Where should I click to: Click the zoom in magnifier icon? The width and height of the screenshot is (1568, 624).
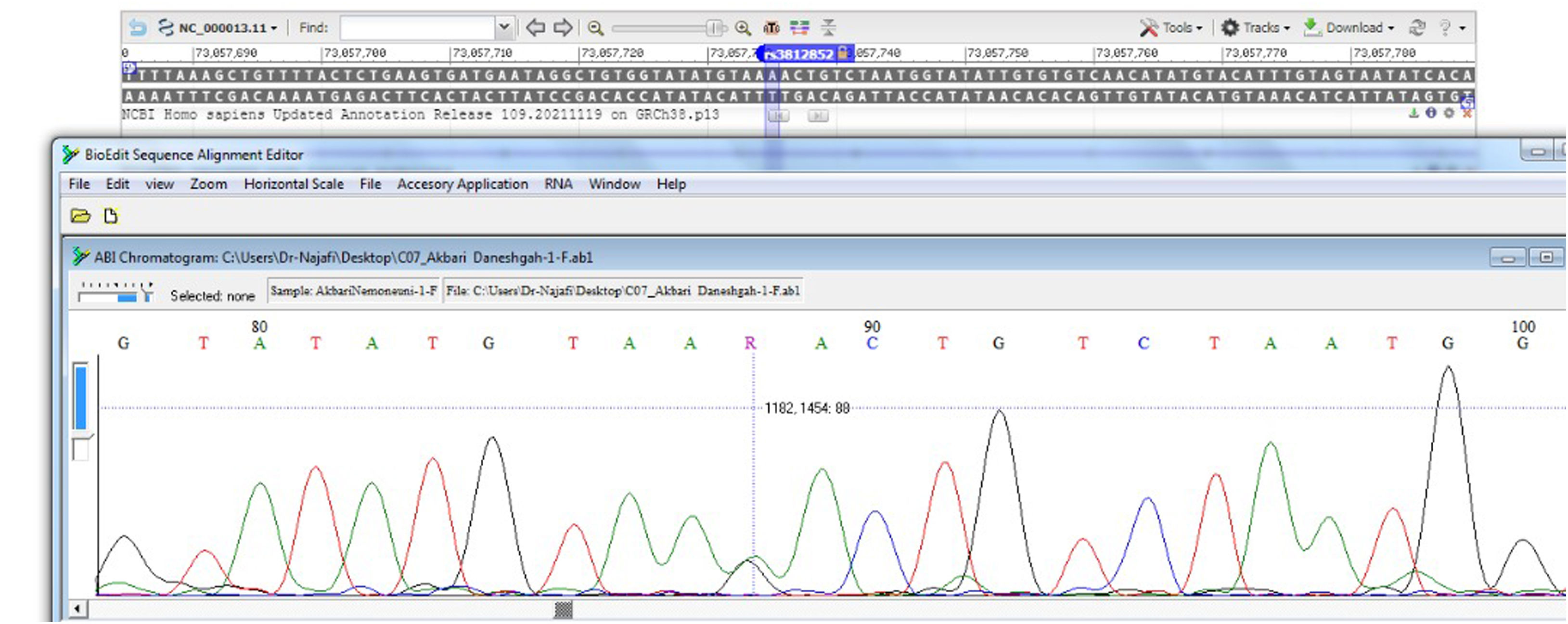point(743,28)
